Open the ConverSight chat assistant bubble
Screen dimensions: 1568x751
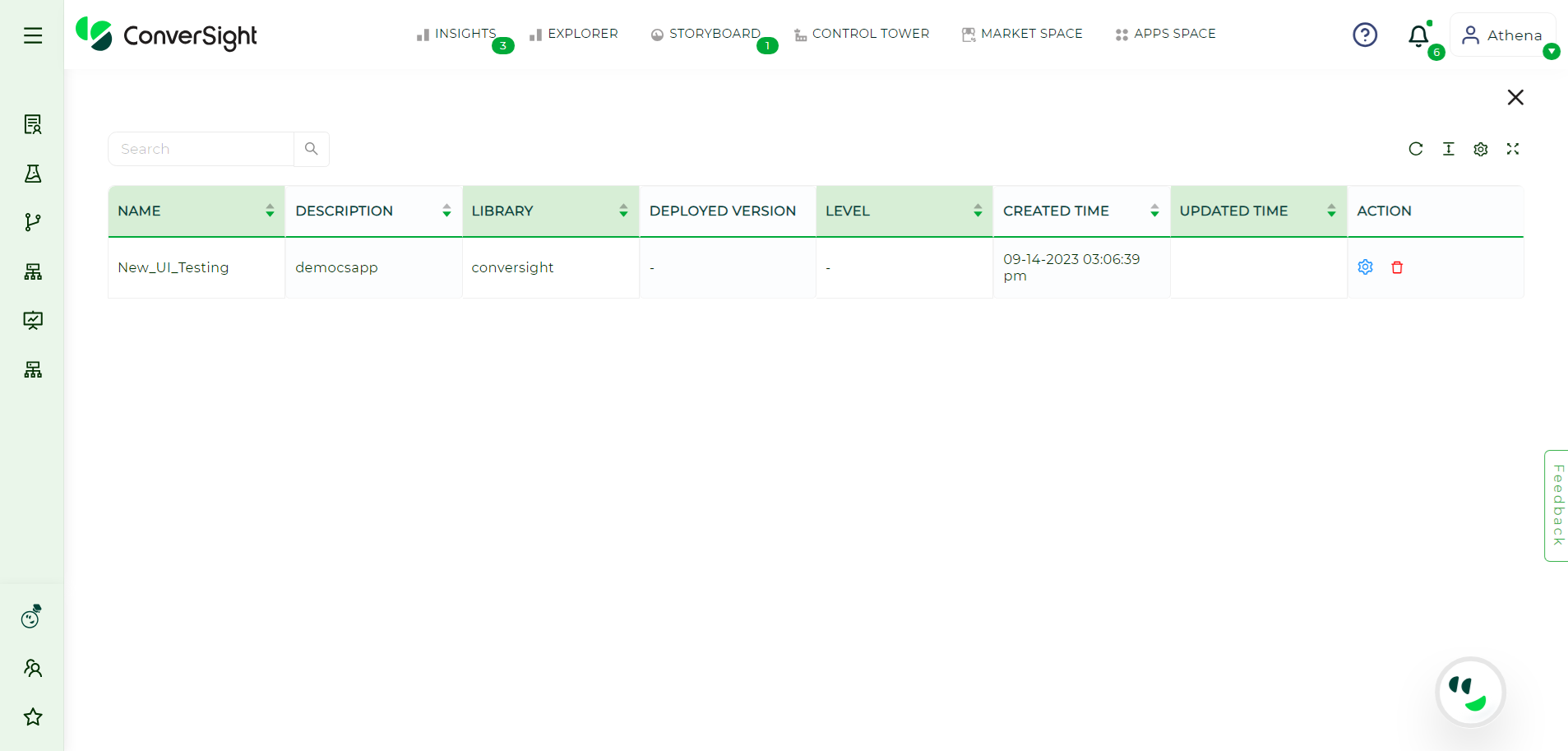[x=1470, y=692]
